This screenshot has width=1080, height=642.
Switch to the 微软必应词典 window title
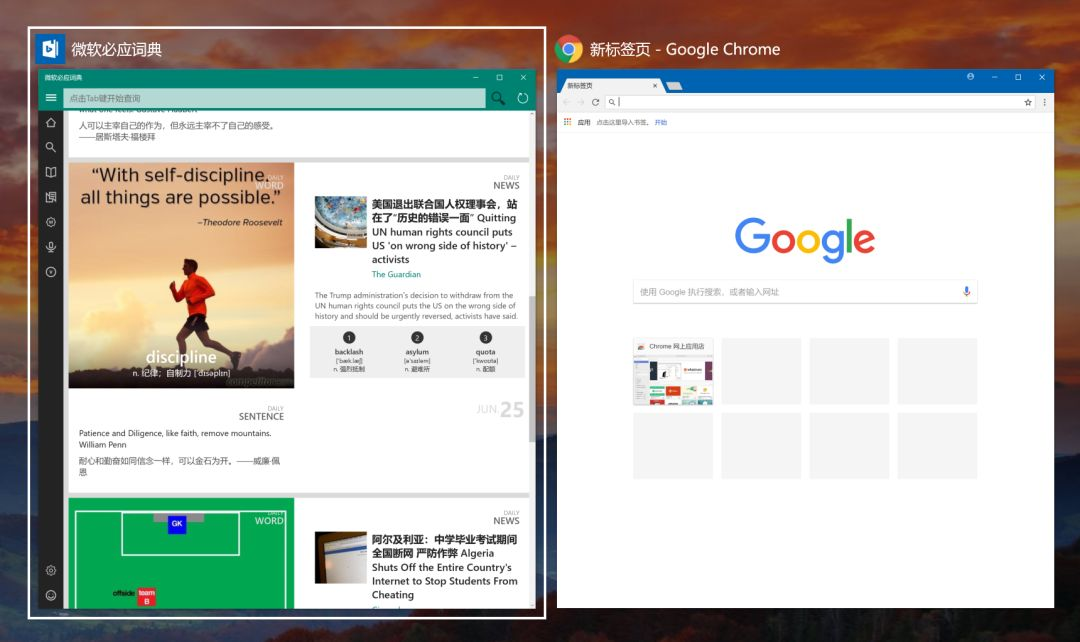116,50
